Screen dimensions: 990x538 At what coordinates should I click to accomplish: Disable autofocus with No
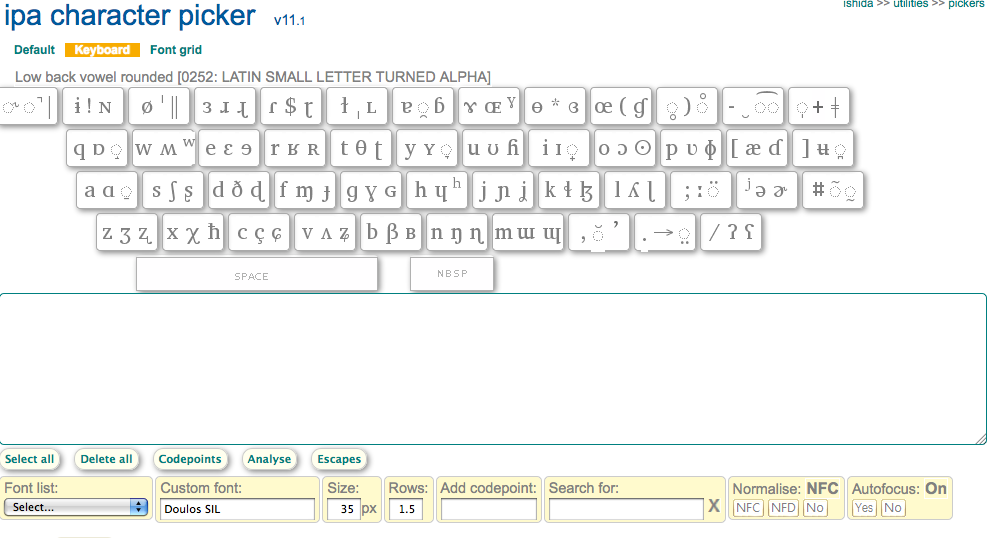click(893, 508)
